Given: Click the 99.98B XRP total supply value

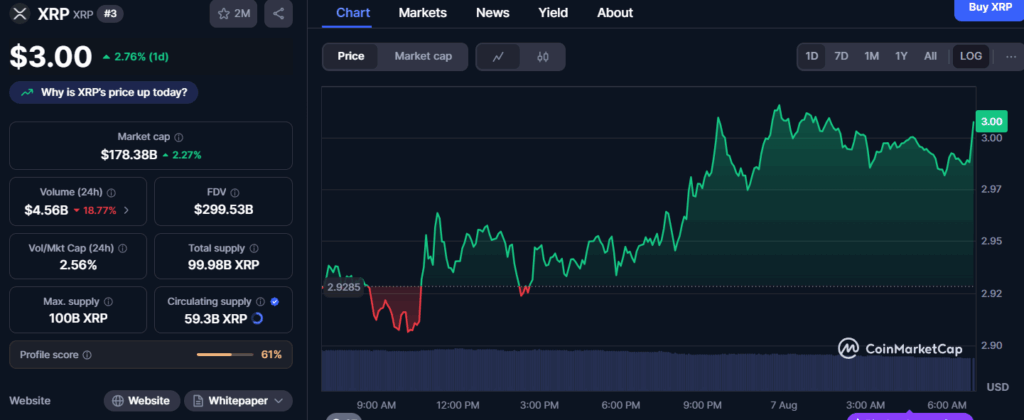Looking at the screenshot, I should [223, 265].
